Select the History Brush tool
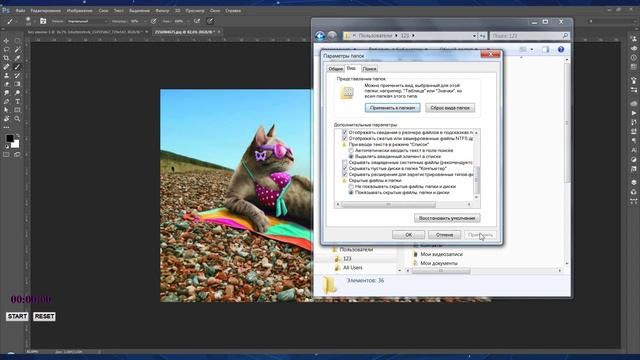The width and height of the screenshot is (640, 360). pos(17,76)
